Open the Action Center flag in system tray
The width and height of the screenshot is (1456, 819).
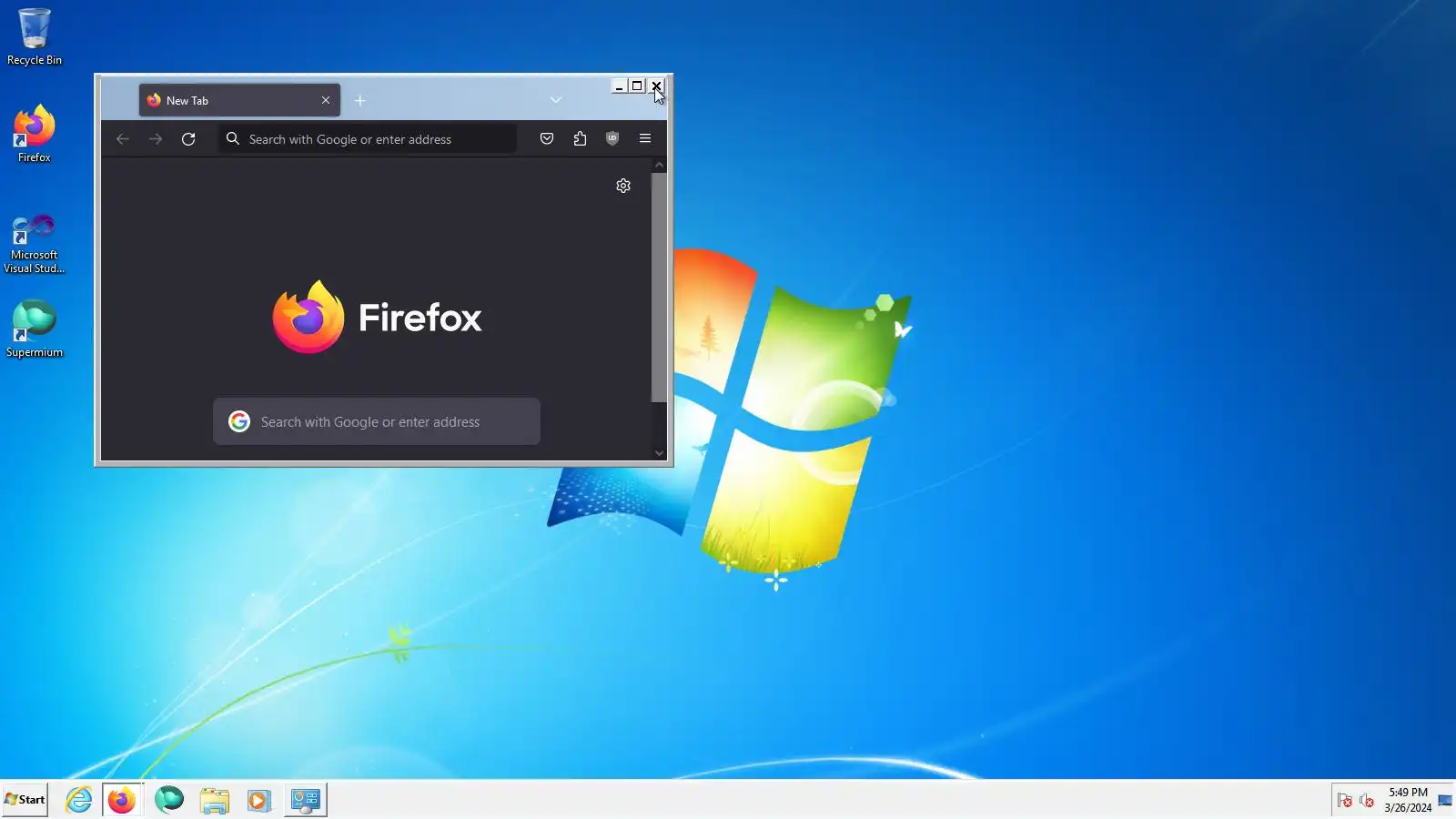click(x=1345, y=801)
